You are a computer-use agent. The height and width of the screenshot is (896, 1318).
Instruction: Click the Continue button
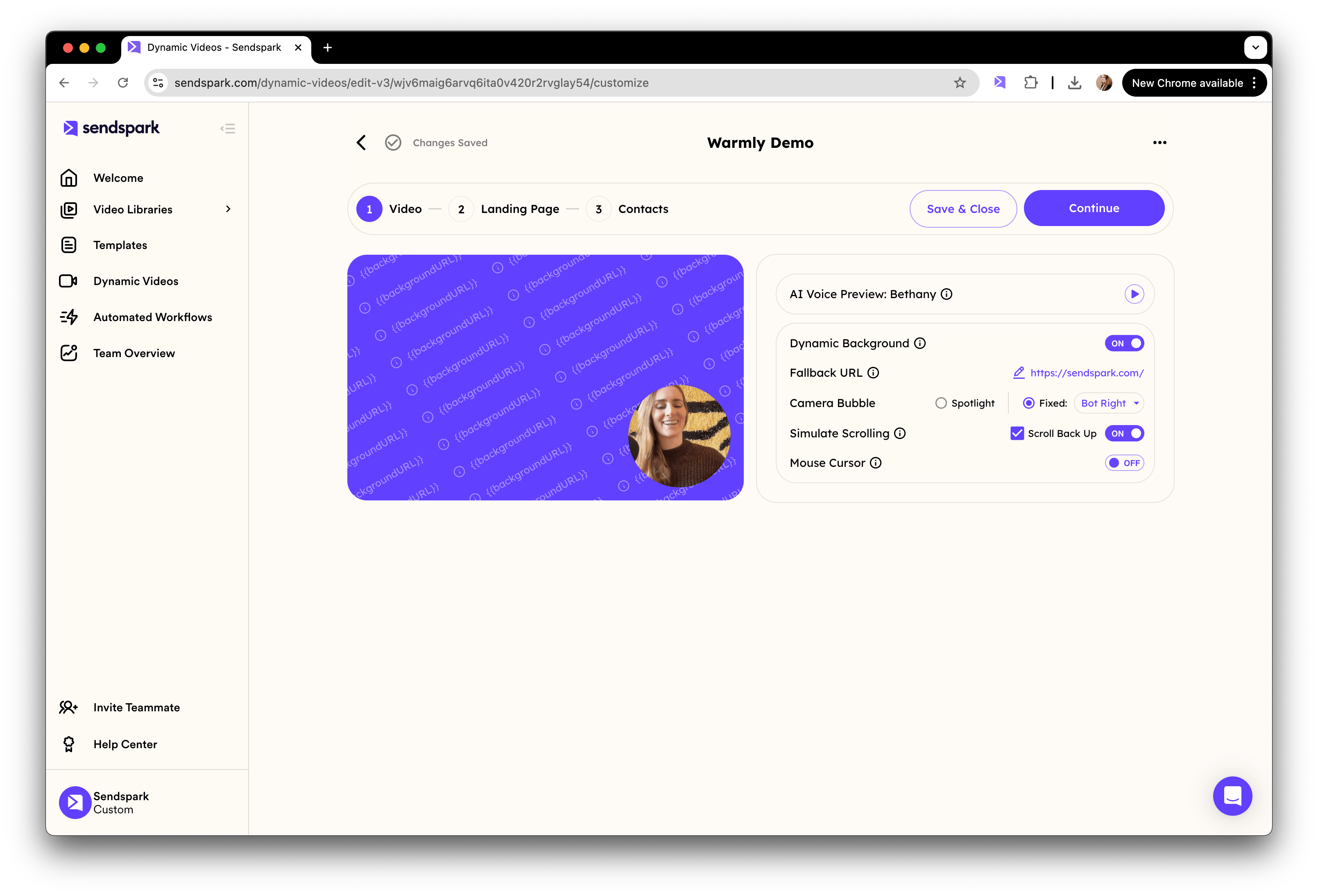(1094, 208)
